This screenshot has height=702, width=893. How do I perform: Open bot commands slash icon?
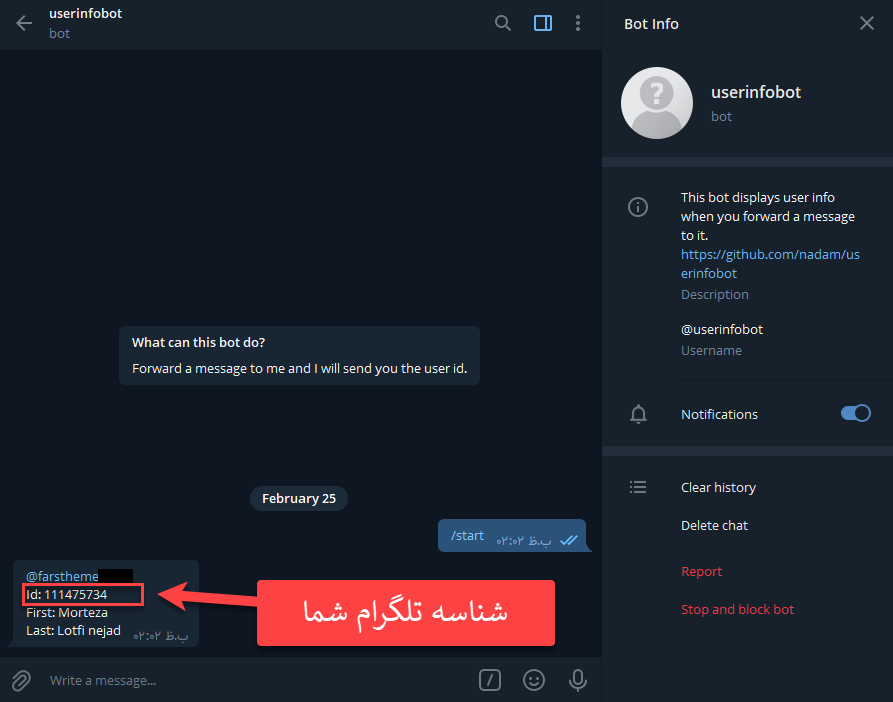tap(490, 680)
